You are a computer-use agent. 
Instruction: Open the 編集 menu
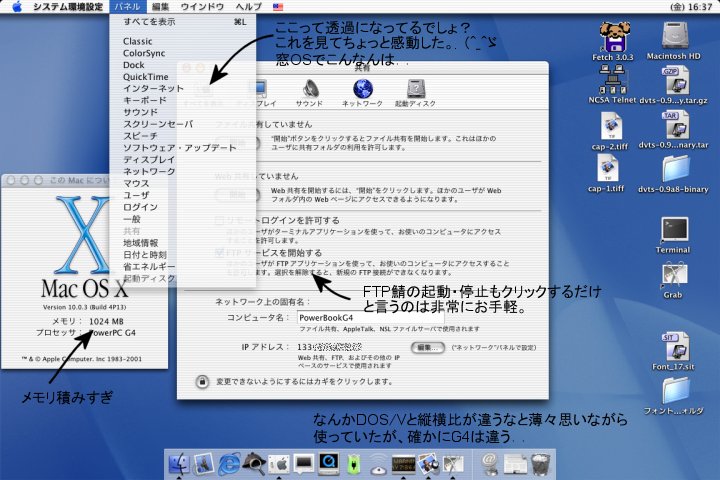tap(161, 6)
